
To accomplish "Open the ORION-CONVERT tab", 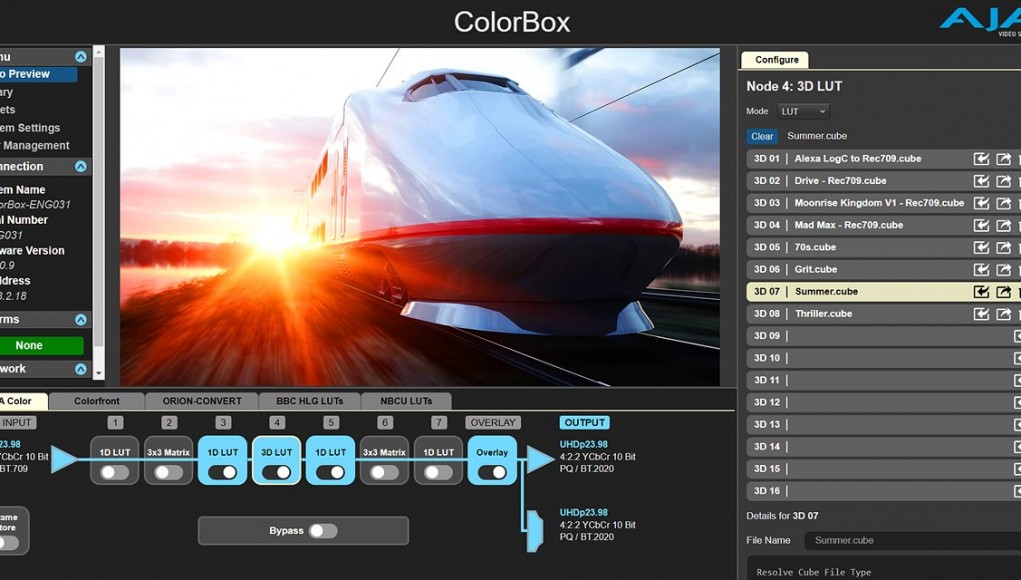I will (x=202, y=401).
